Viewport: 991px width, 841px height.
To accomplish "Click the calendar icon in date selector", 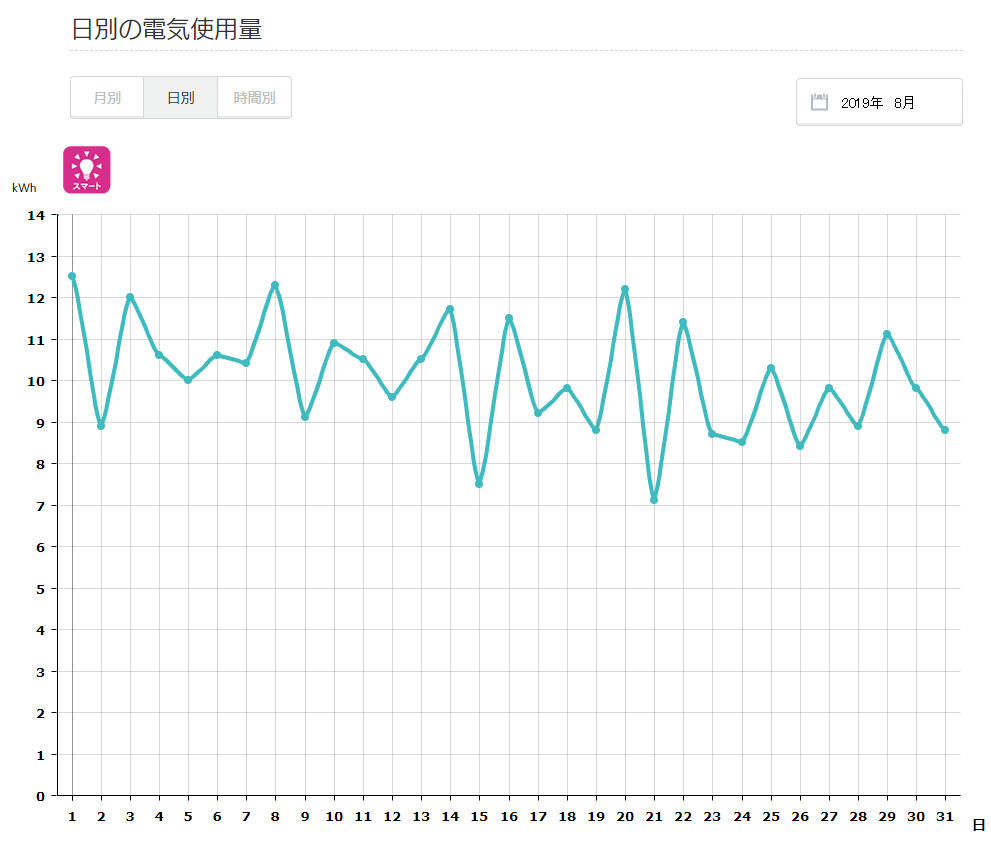I will pos(819,102).
